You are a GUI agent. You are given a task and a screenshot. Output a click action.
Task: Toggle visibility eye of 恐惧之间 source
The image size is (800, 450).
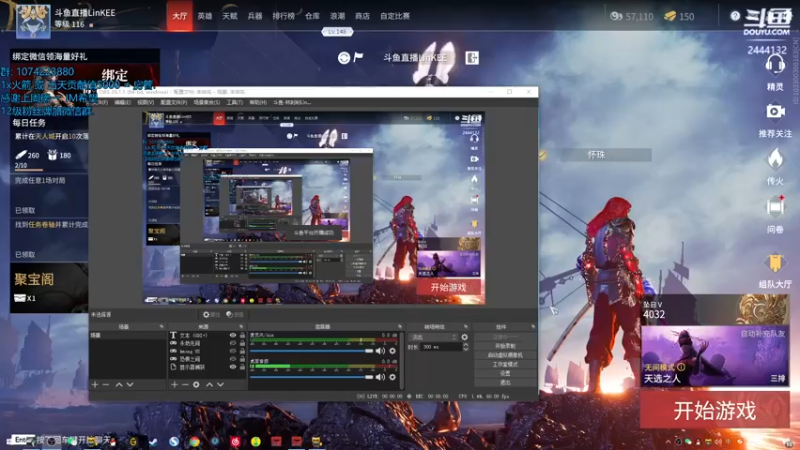pyautogui.click(x=233, y=359)
